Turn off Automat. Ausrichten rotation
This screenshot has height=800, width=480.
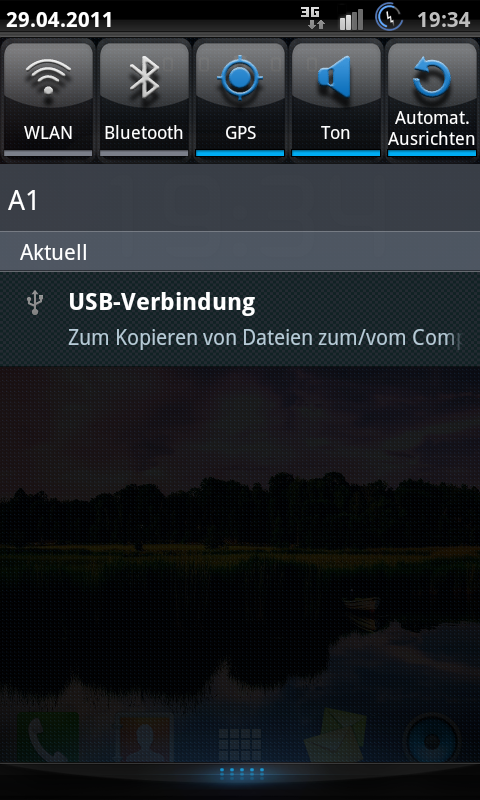click(x=432, y=99)
